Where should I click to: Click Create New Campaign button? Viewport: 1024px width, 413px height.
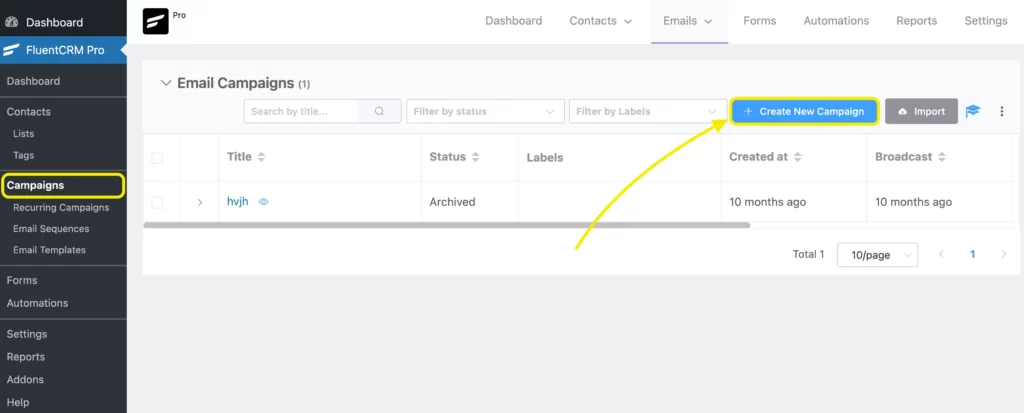(x=804, y=111)
